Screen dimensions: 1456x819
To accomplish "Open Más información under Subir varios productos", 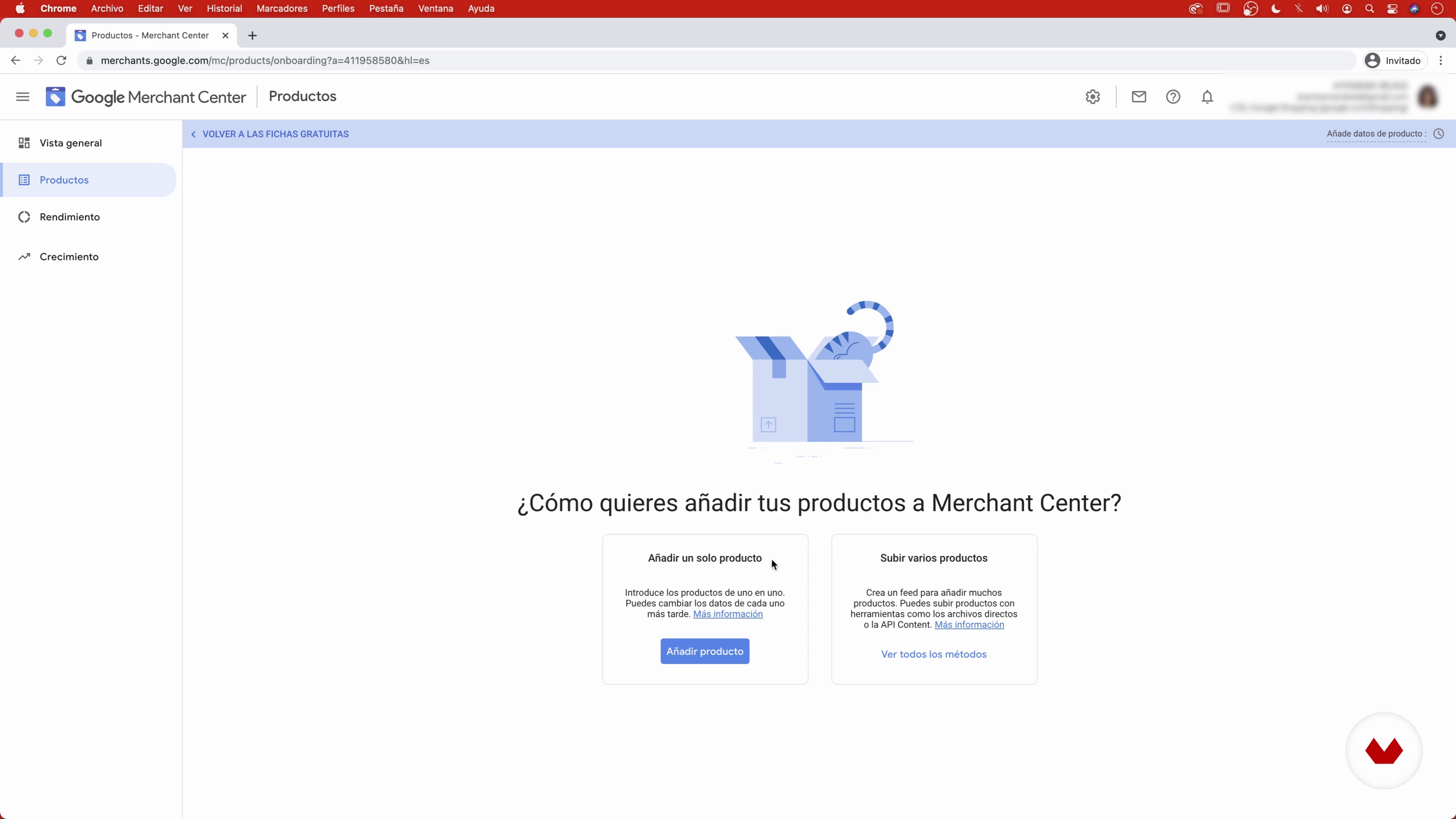I will tap(970, 624).
